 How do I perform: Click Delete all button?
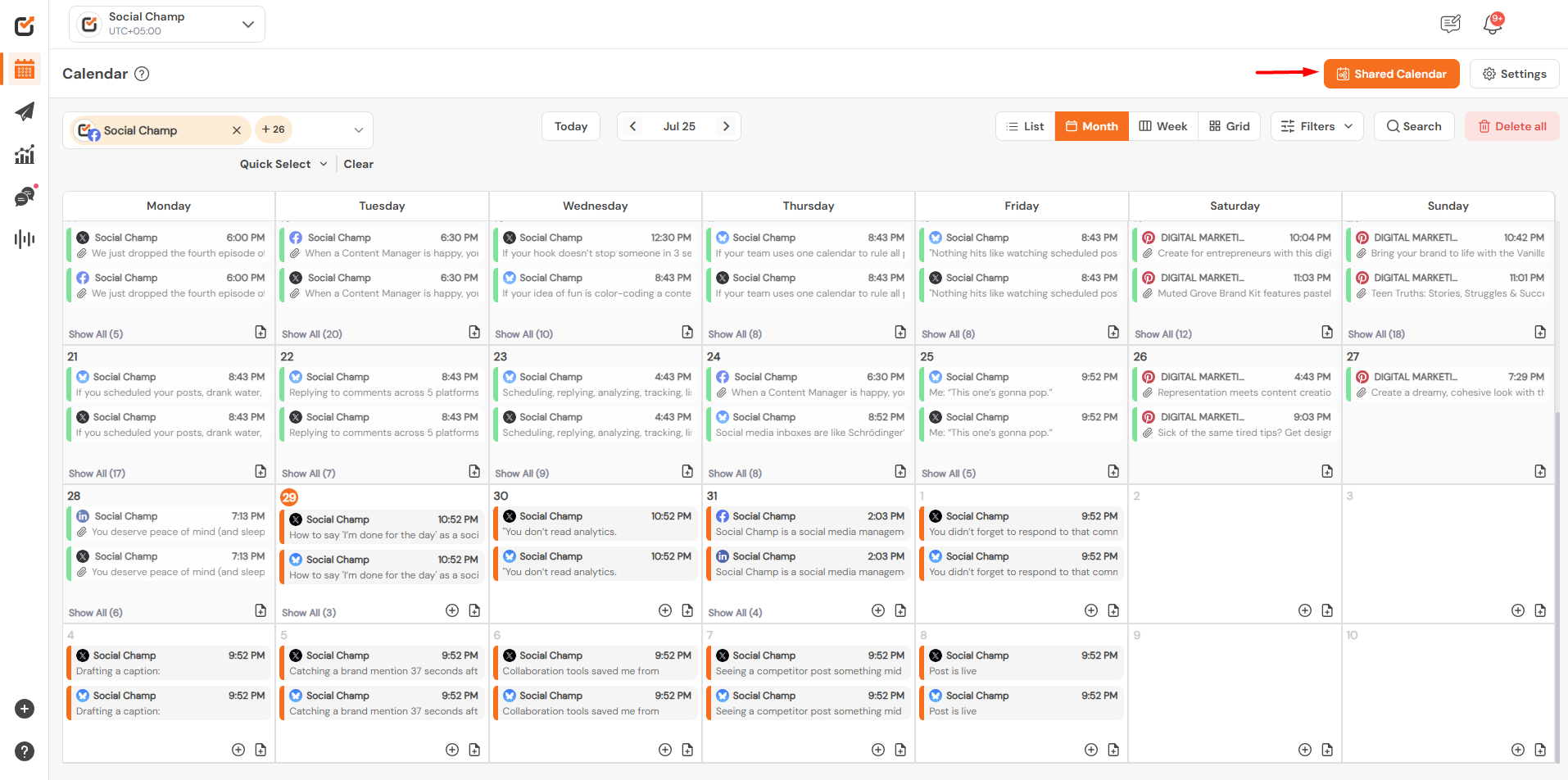coord(1512,126)
